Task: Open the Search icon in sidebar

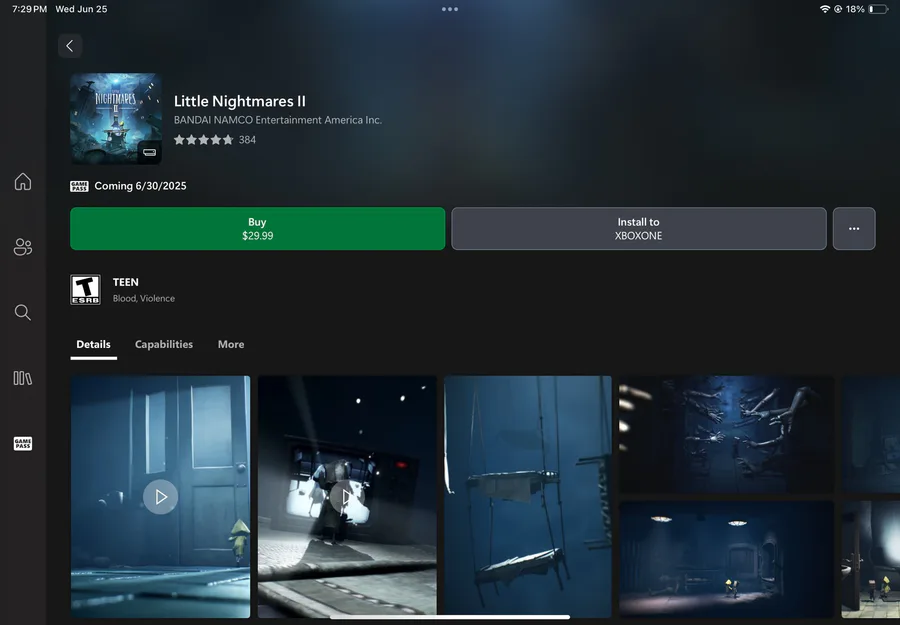Action: pyautogui.click(x=23, y=312)
